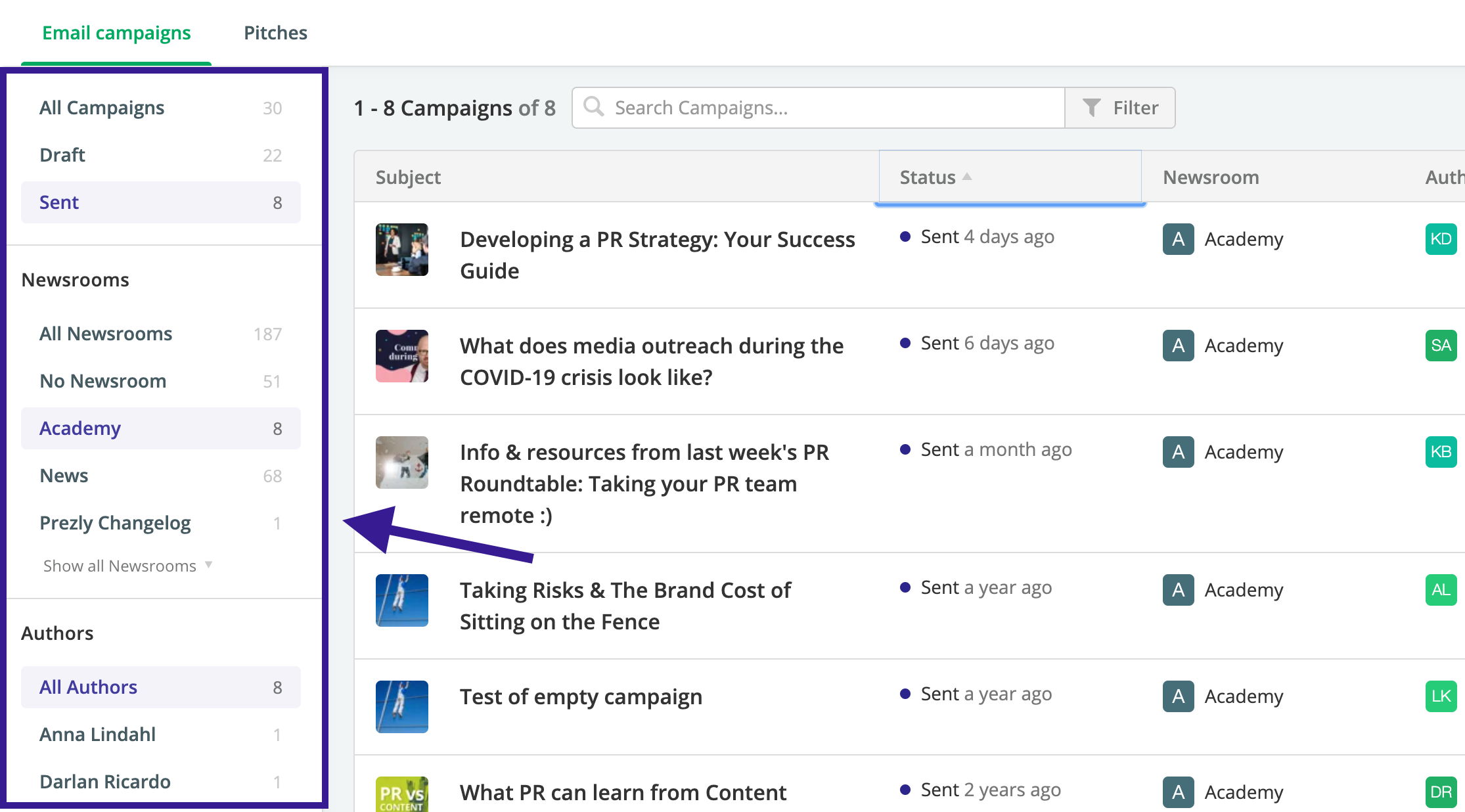The height and width of the screenshot is (812, 1465).
Task: Open Taking Risks & Brand Cost campaign
Action: click(x=625, y=606)
